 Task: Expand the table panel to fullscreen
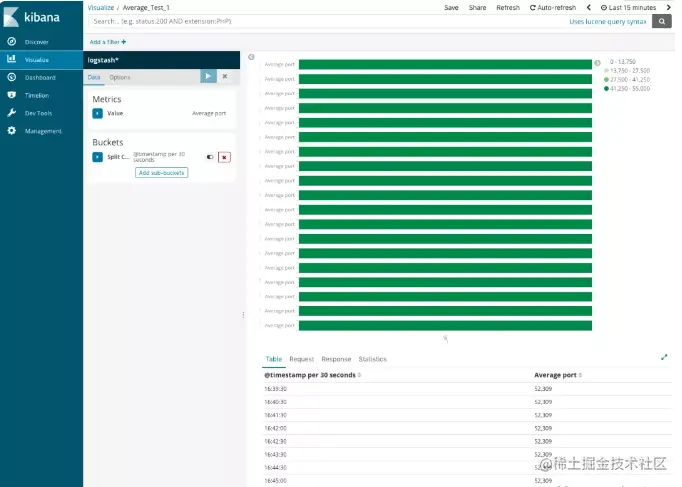point(664,357)
